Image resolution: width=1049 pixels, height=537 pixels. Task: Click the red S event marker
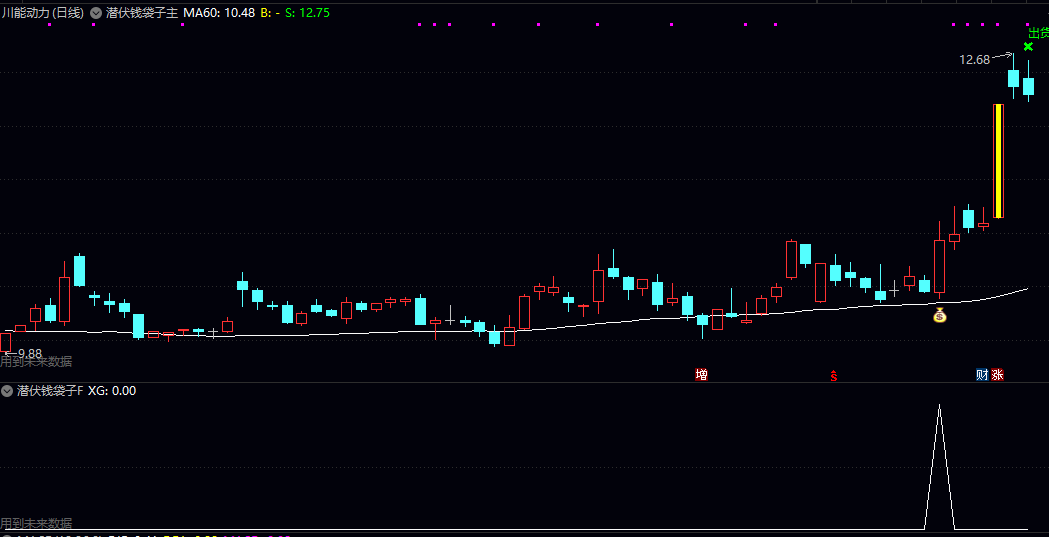click(834, 375)
